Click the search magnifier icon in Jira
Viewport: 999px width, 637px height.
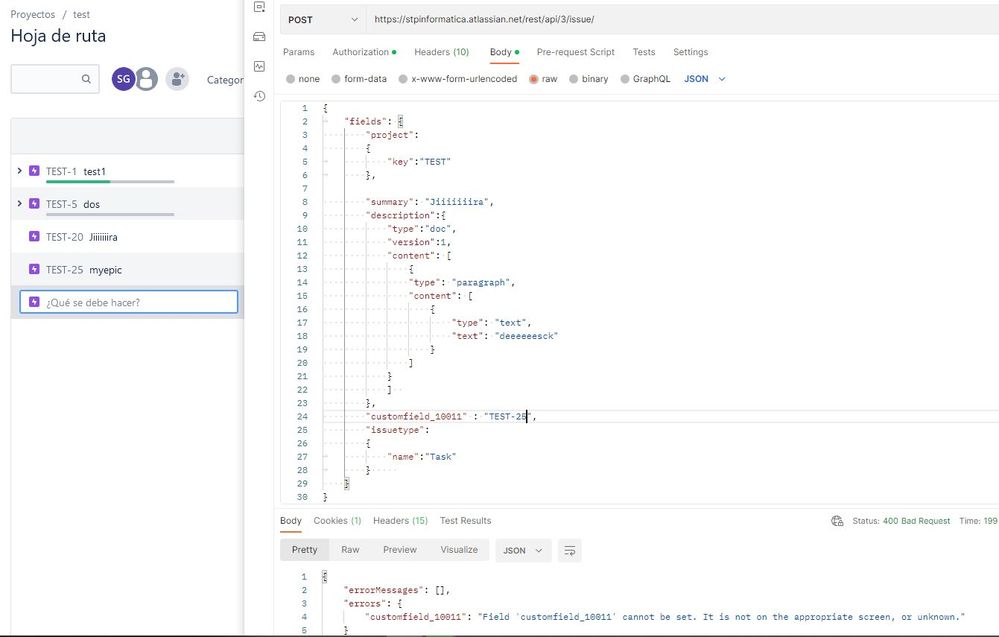[x=86, y=79]
